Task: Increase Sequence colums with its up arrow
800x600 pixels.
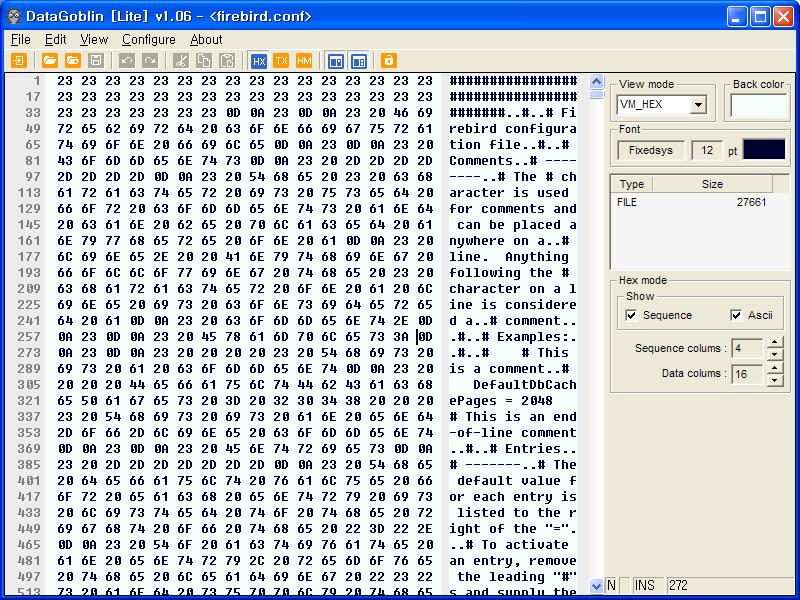Action: [775, 341]
